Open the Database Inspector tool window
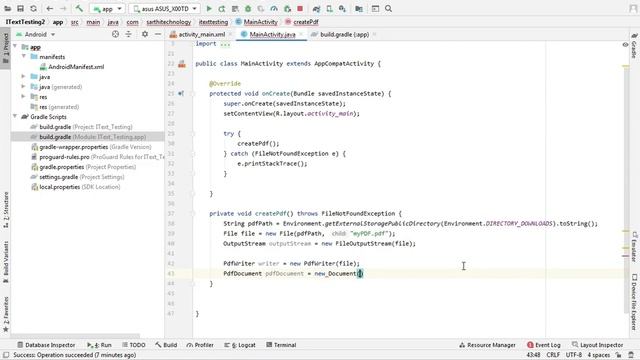Screen dimensions: 640x360 (46, 345)
